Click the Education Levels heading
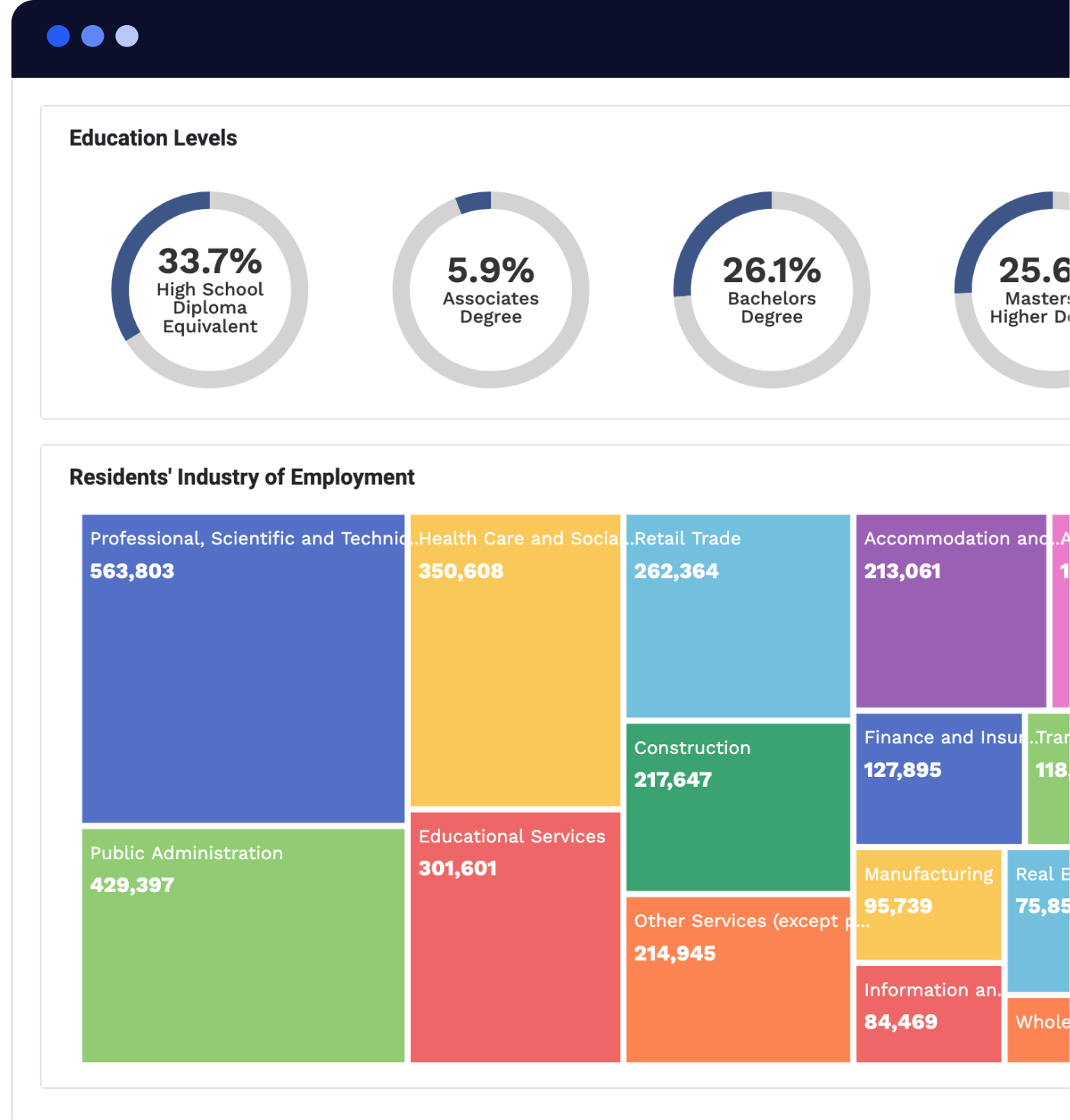Screen dimensions: 1070x1120 point(153,138)
